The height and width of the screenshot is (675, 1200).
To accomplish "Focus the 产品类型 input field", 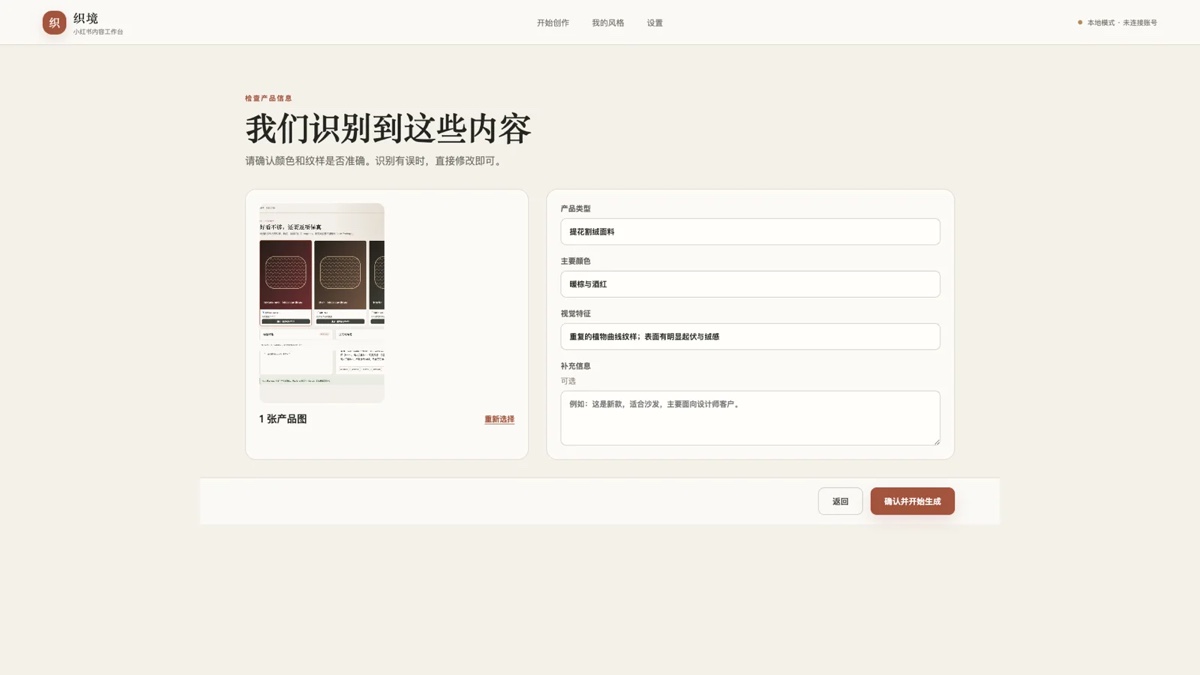I will tap(750, 232).
